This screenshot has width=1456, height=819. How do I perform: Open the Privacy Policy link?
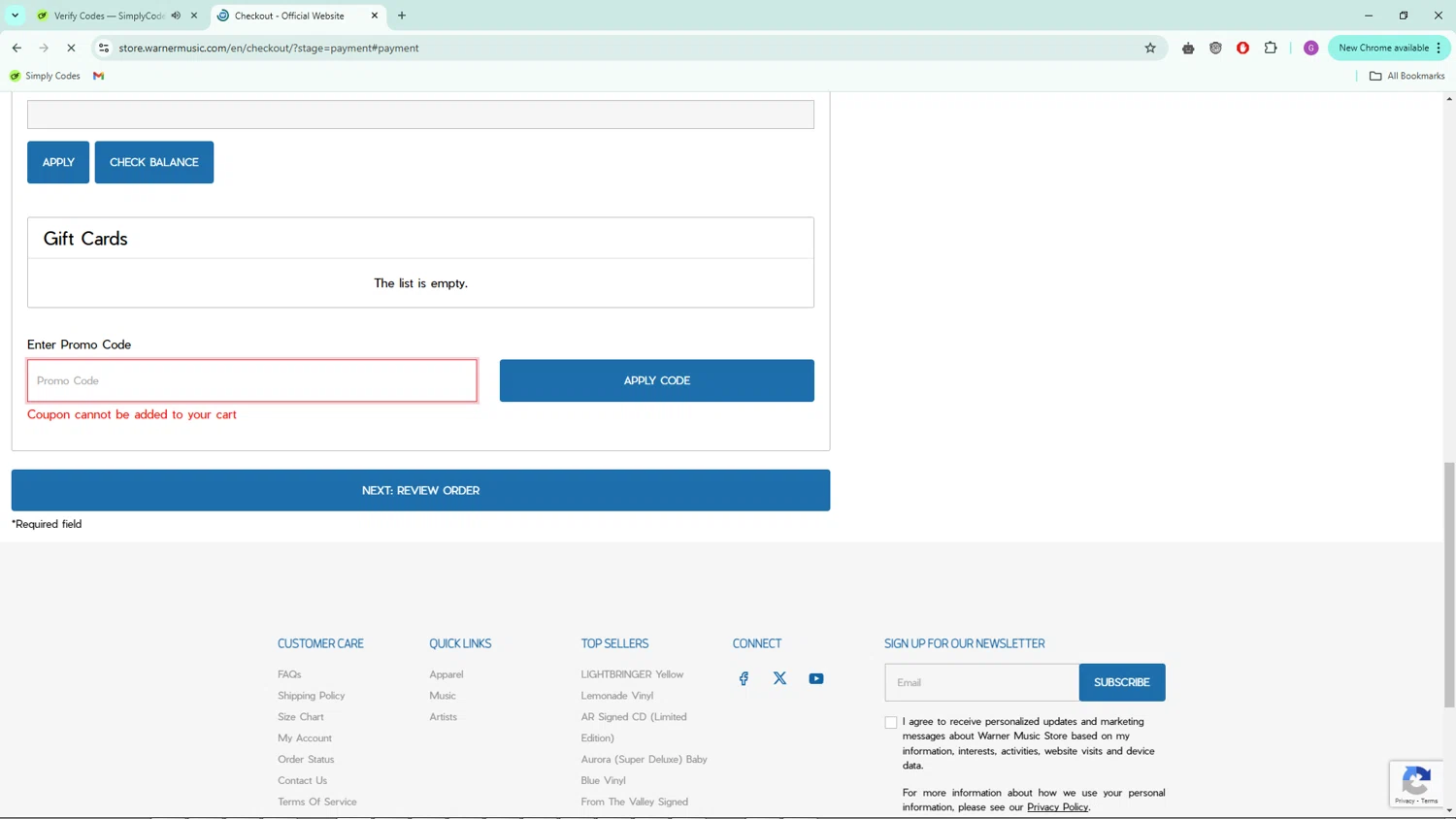tap(1057, 807)
